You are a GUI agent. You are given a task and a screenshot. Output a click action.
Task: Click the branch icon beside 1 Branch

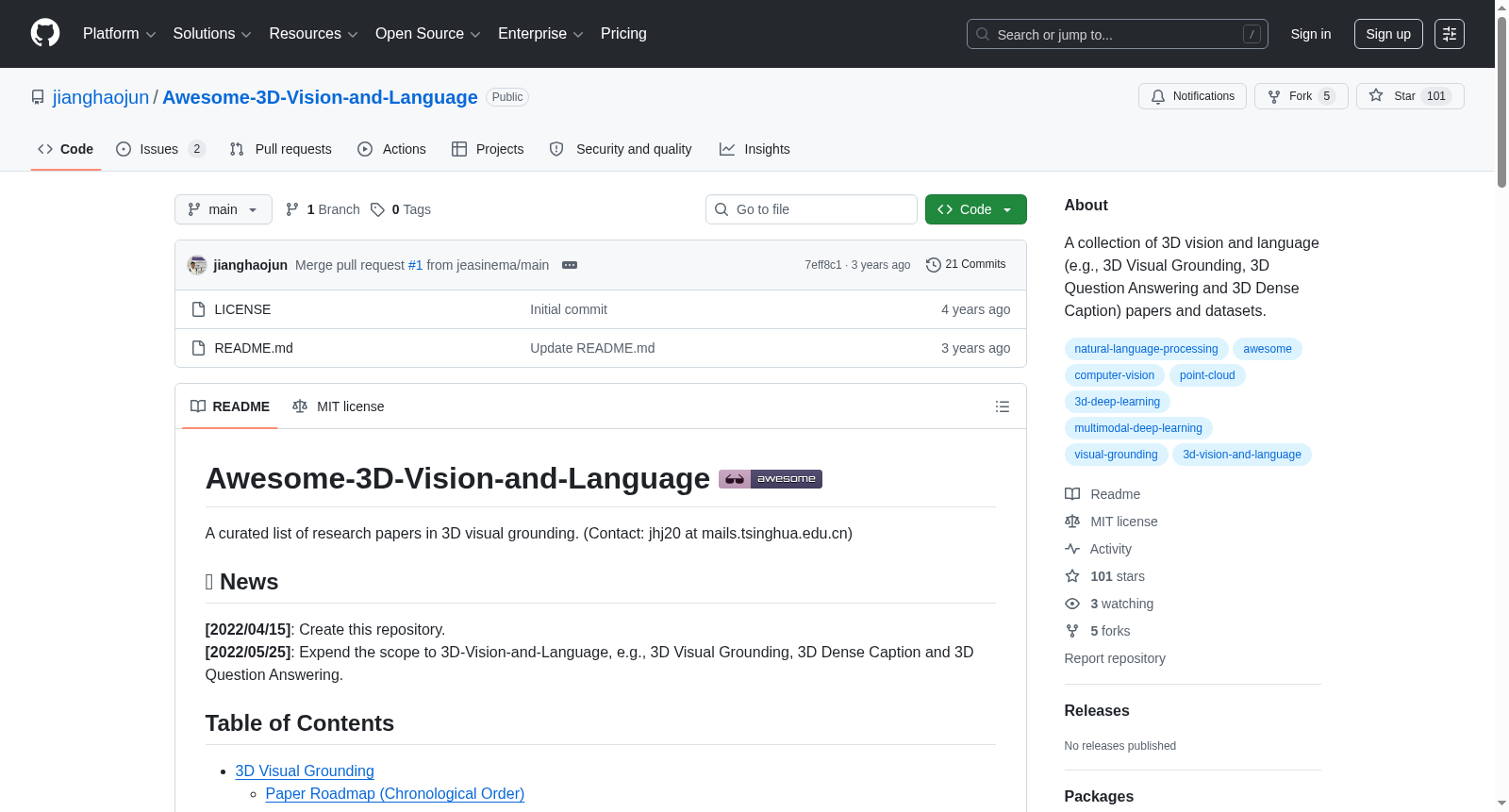click(x=292, y=209)
